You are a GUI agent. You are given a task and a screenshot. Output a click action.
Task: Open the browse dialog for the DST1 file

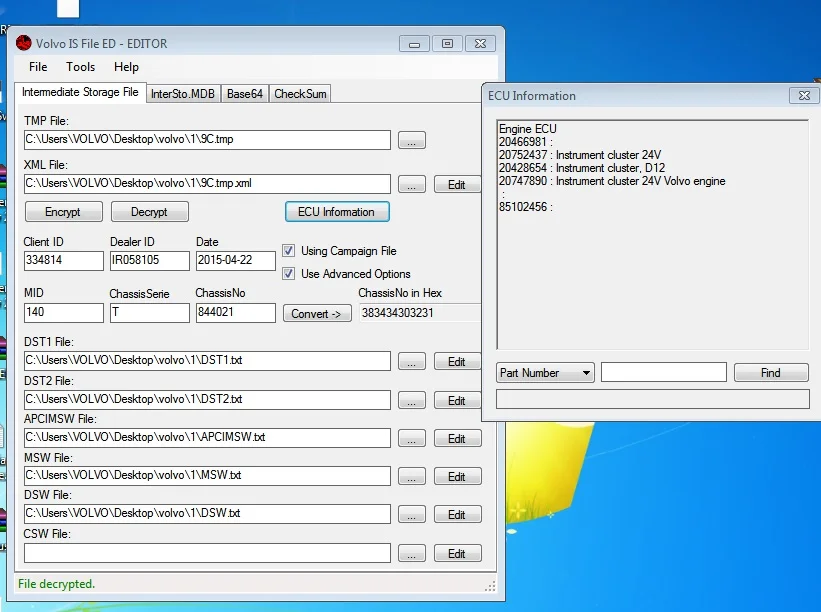click(412, 361)
